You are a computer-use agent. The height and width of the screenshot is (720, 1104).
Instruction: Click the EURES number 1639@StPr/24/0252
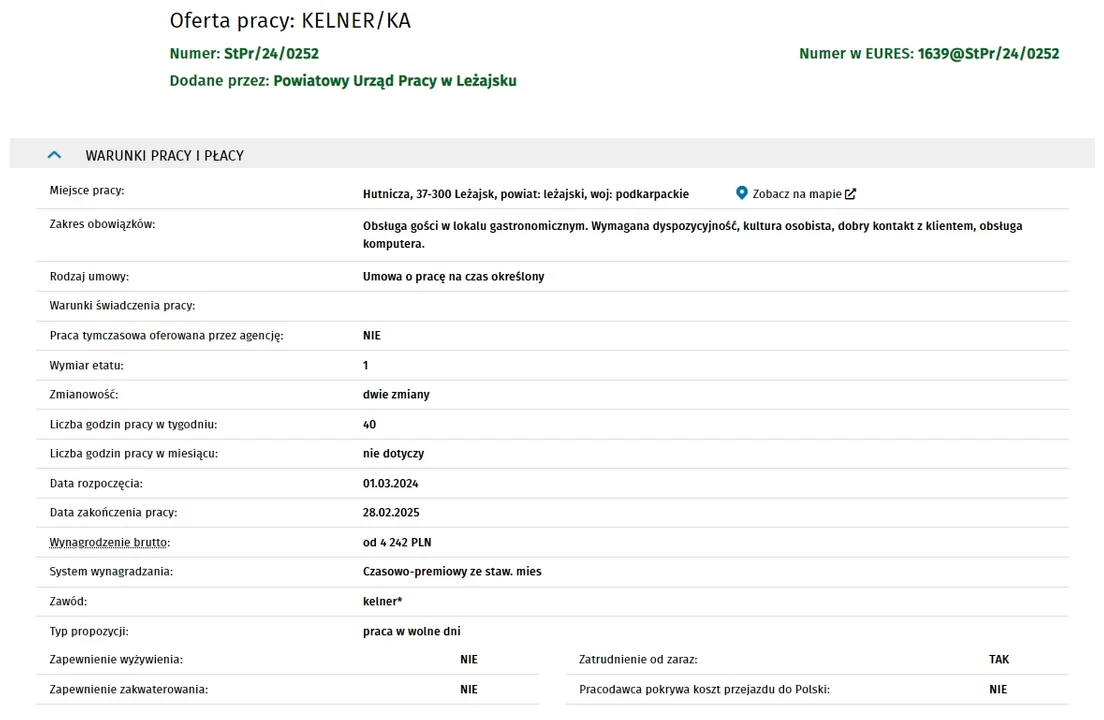click(988, 53)
